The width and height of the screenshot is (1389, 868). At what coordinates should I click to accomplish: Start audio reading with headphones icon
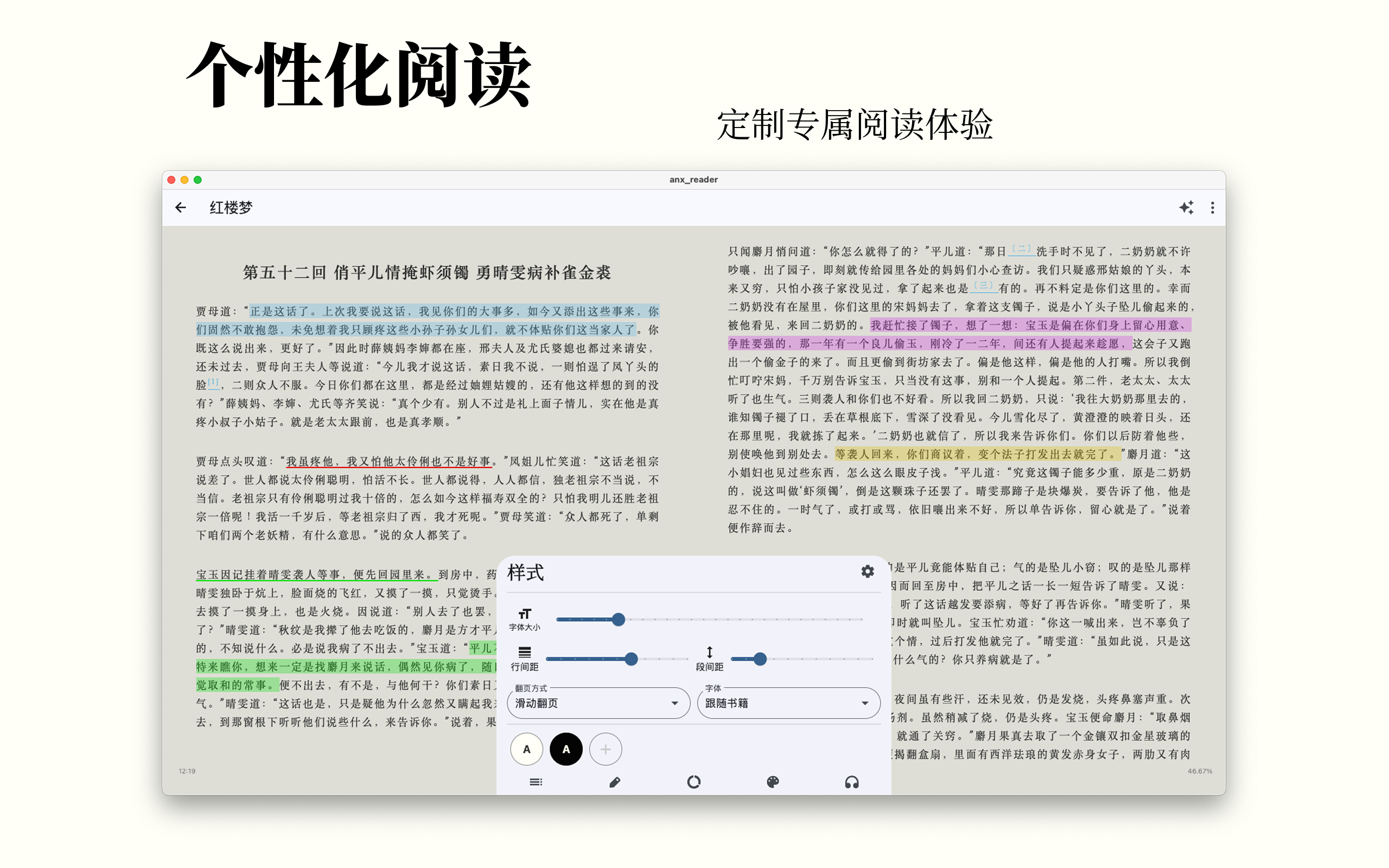point(852,782)
